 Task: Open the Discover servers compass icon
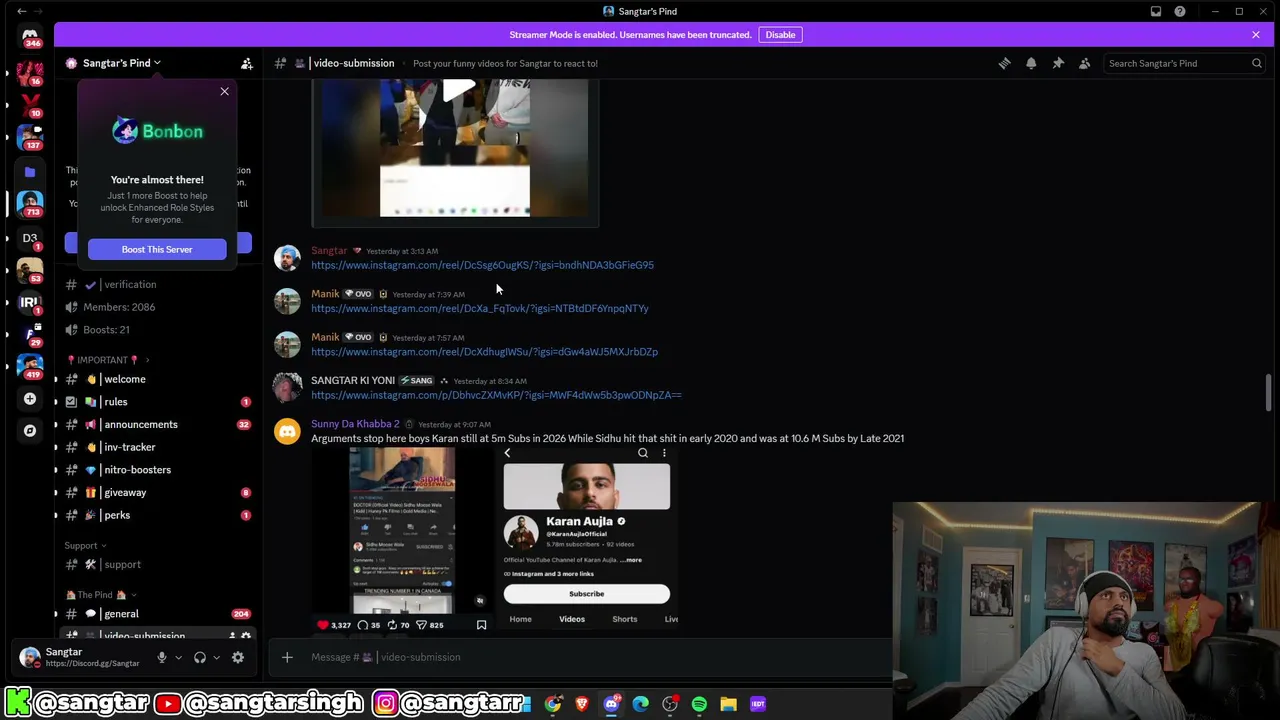(30, 431)
